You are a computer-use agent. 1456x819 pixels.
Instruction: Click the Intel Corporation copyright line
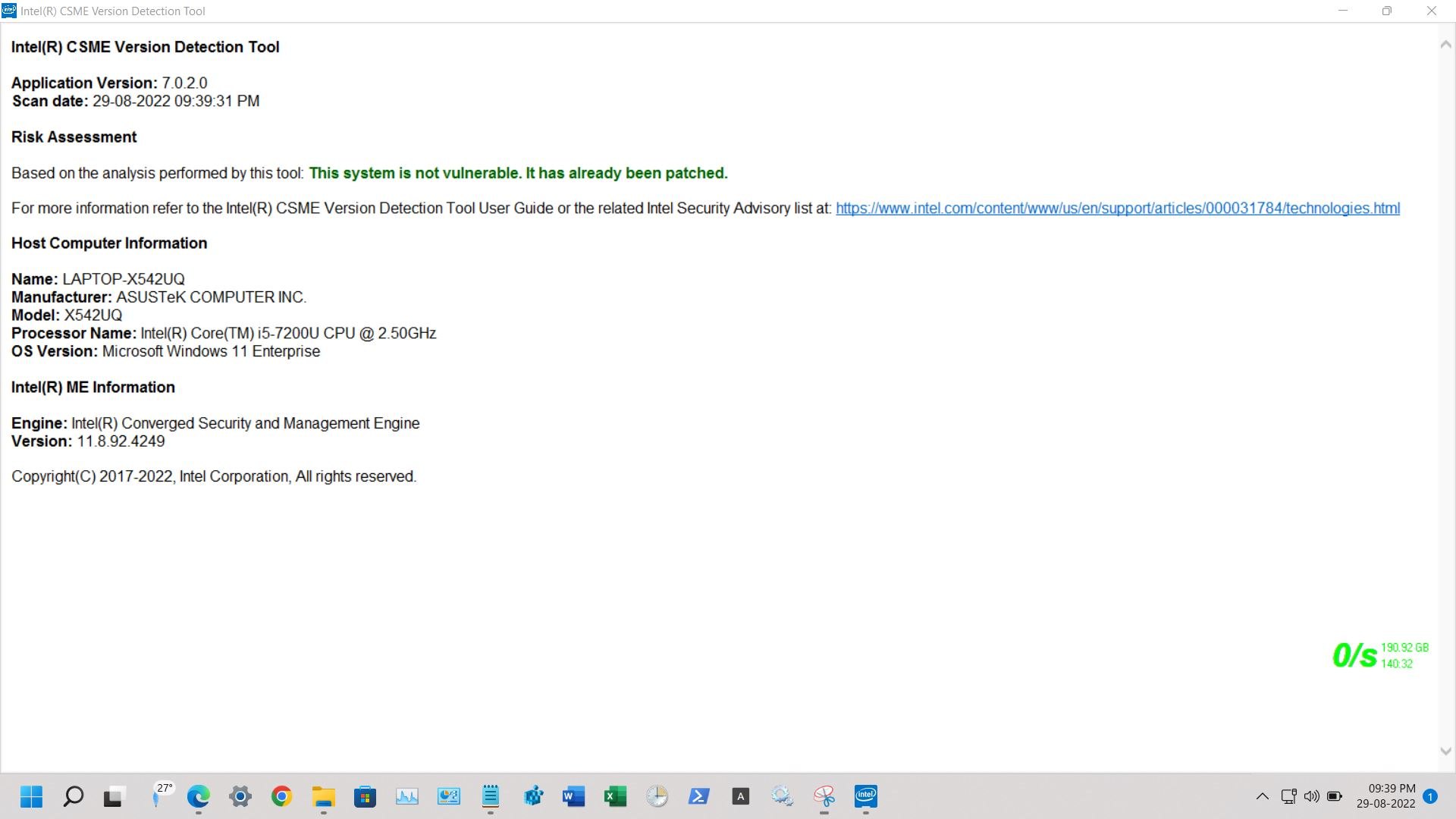coord(214,477)
